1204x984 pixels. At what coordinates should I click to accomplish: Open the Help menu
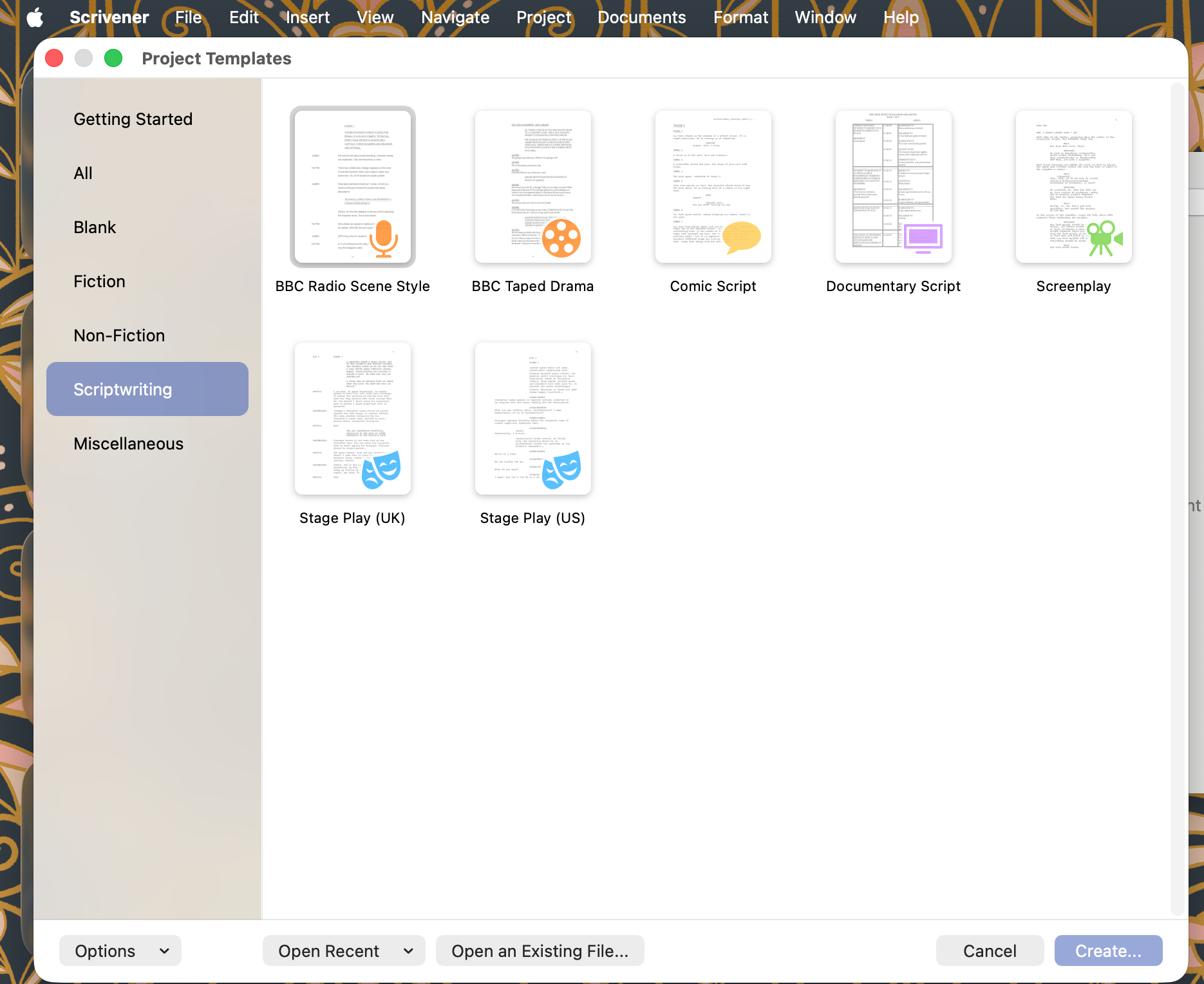(901, 17)
